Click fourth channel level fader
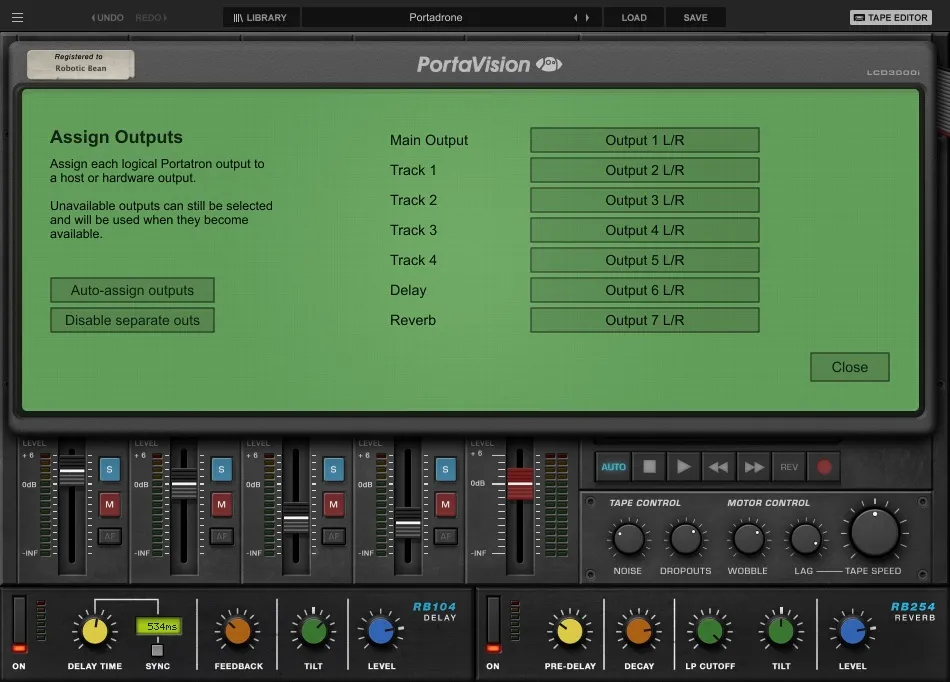Viewport: 950px width, 682px height. pyautogui.click(x=408, y=523)
